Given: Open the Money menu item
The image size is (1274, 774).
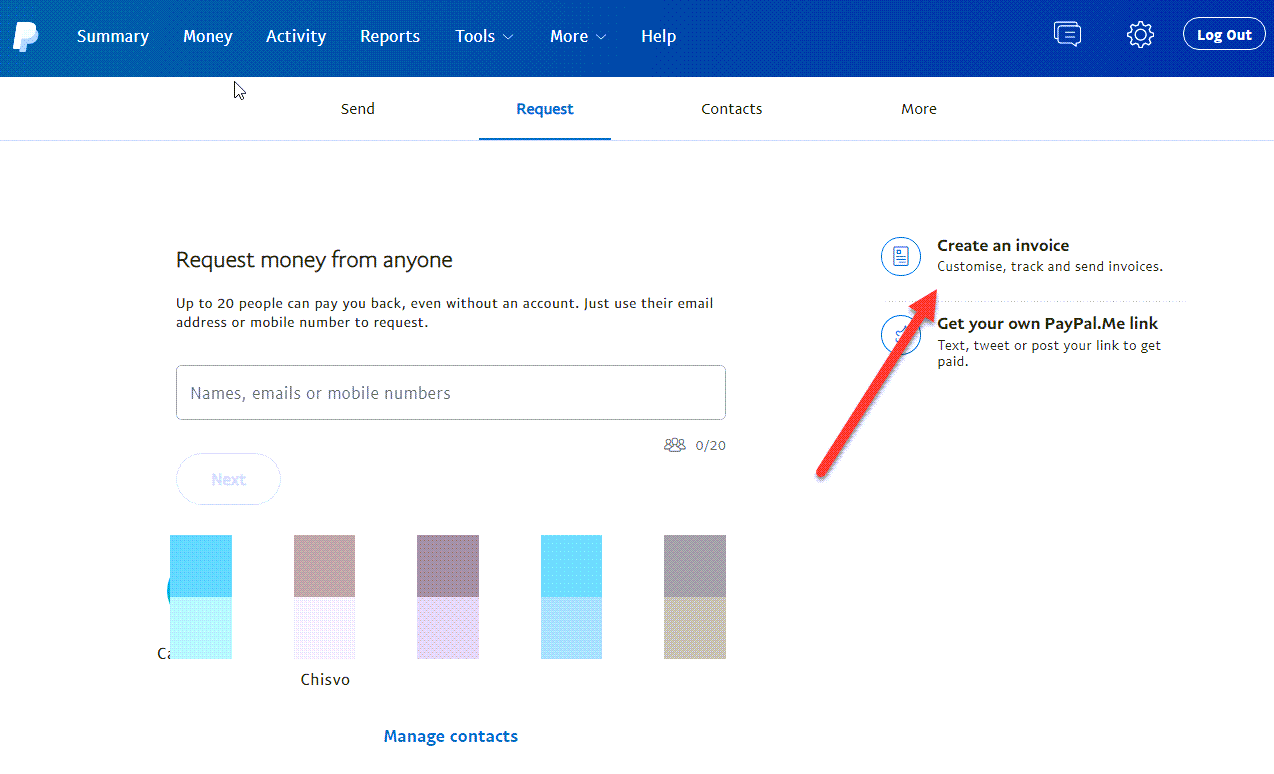Looking at the screenshot, I should point(208,36).
